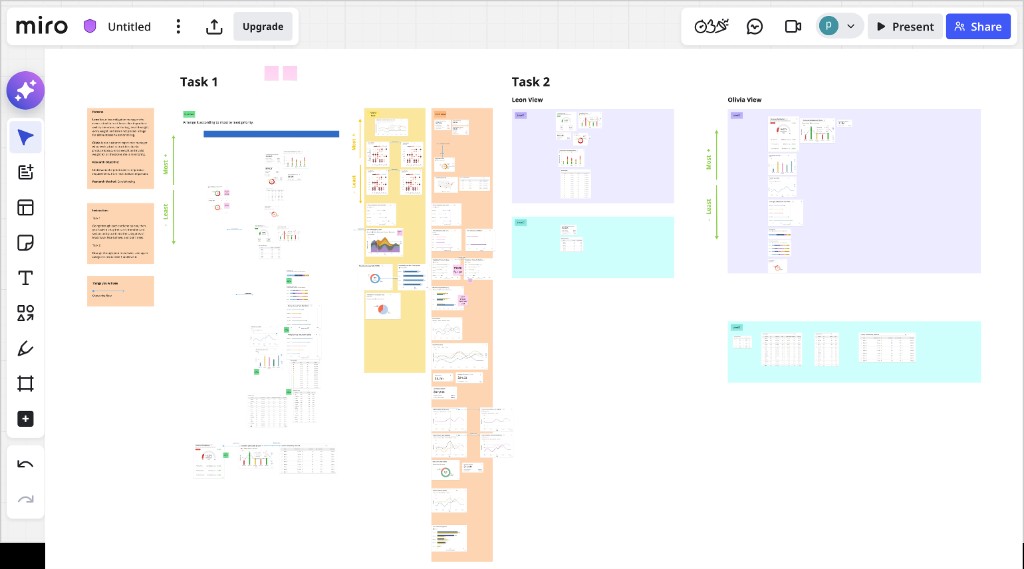Click the Upgrade button

263,27
